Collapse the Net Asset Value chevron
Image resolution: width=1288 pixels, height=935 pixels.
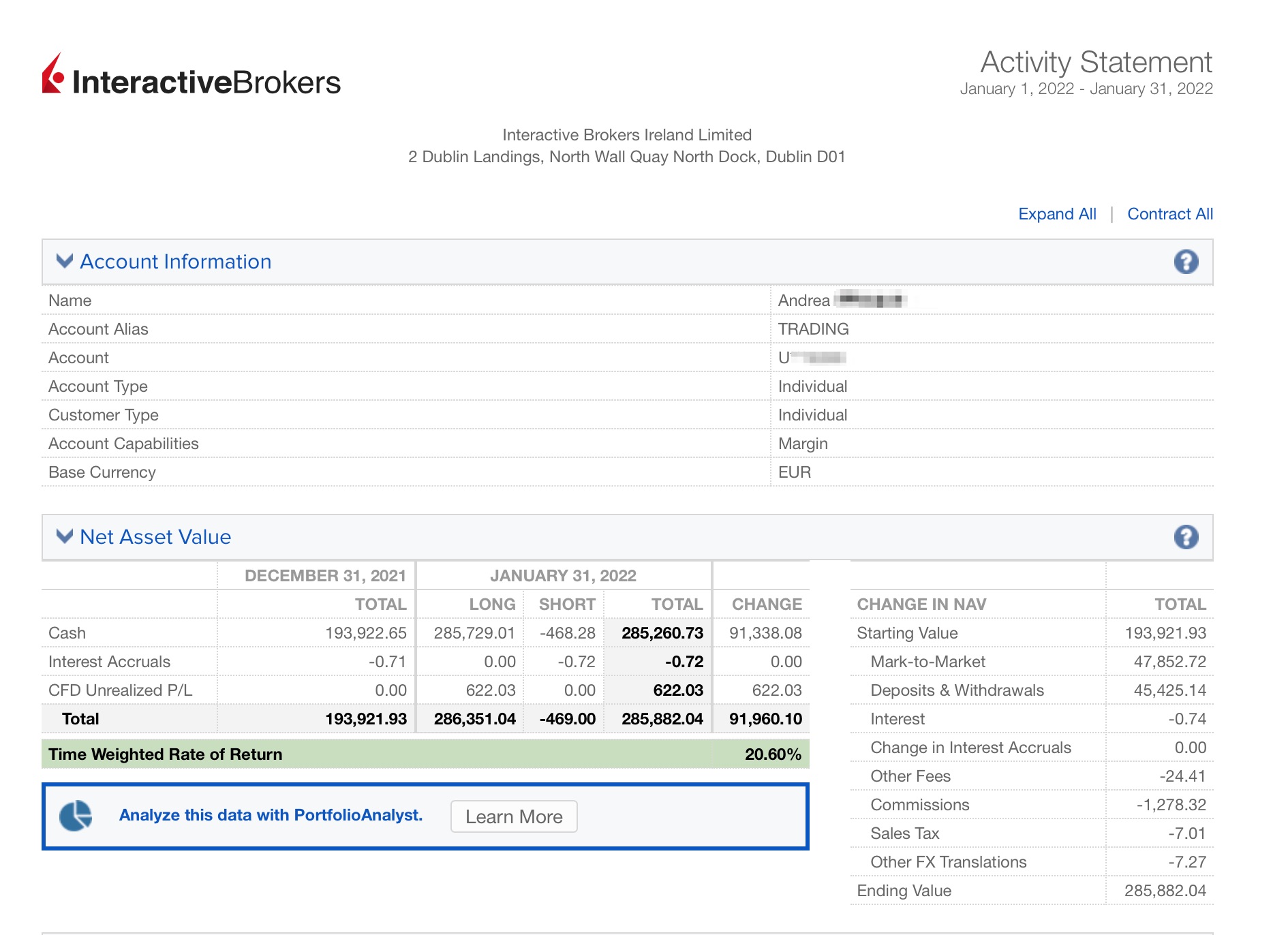tap(65, 536)
